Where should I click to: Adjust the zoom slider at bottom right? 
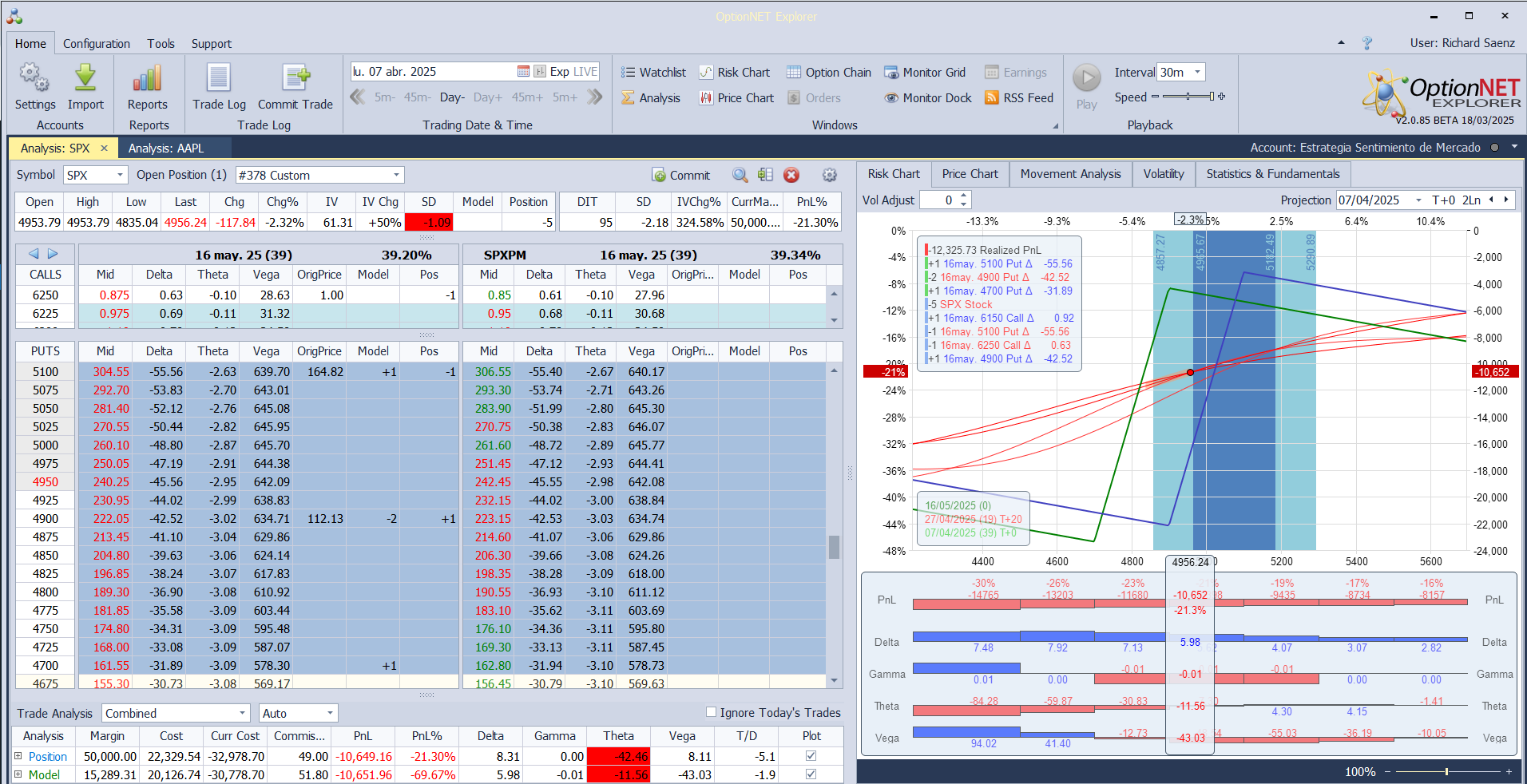[1446, 772]
